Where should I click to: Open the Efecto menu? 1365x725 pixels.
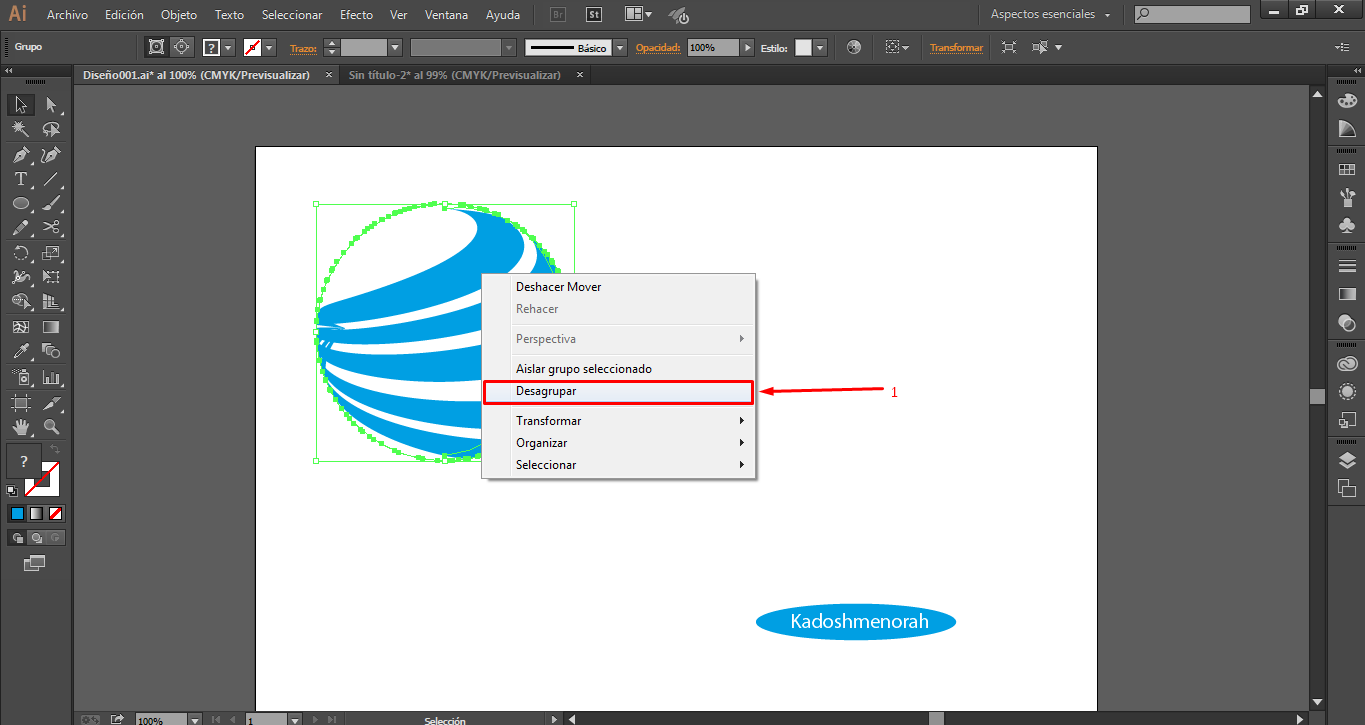point(356,15)
